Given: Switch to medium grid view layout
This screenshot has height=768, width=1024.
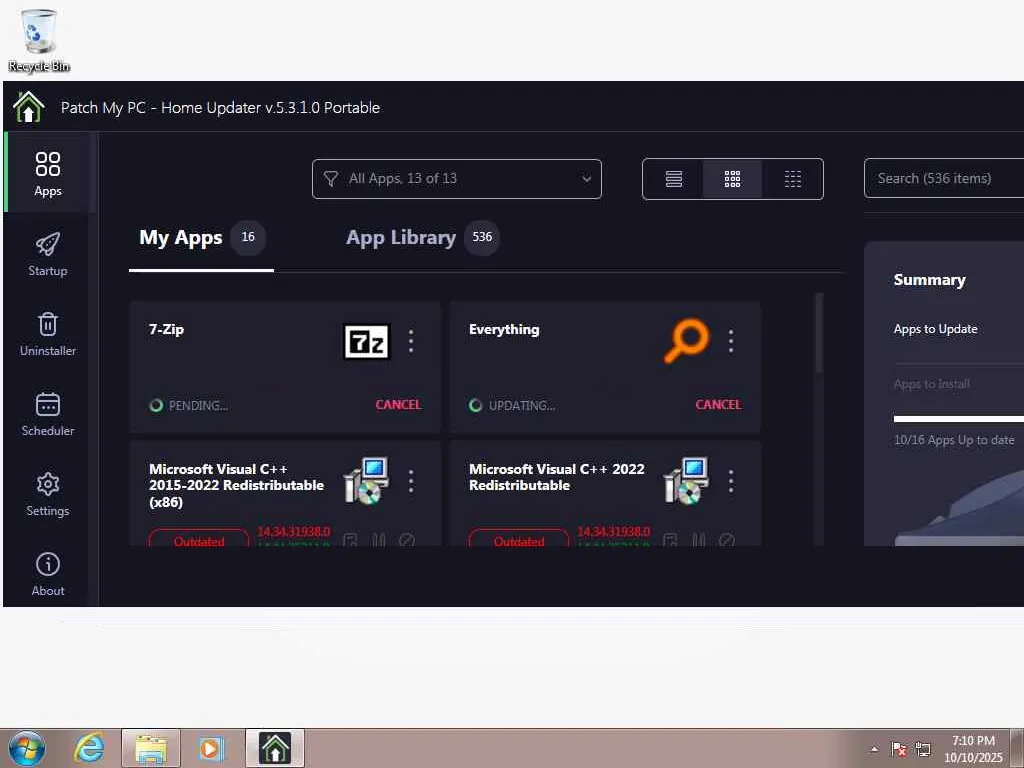Looking at the screenshot, I should 732,179.
